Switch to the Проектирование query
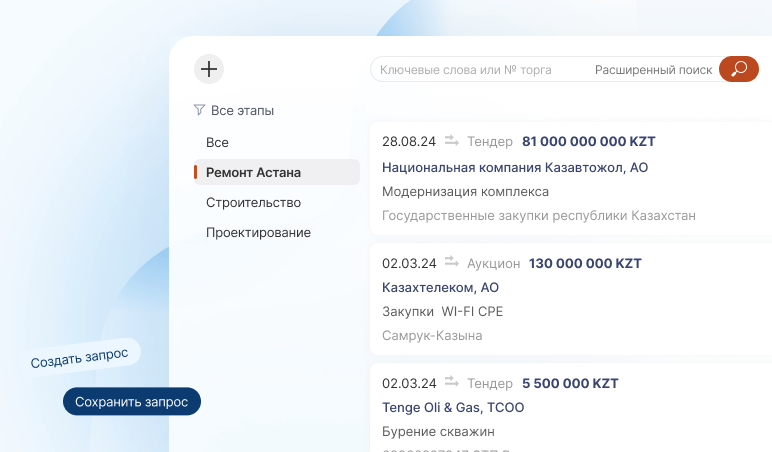772x452 pixels. coord(258,233)
